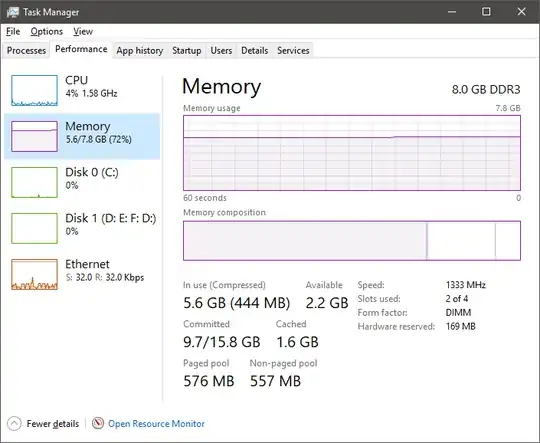Click the 'Disk 1 (D: E: F: D:)' label

pos(111,218)
